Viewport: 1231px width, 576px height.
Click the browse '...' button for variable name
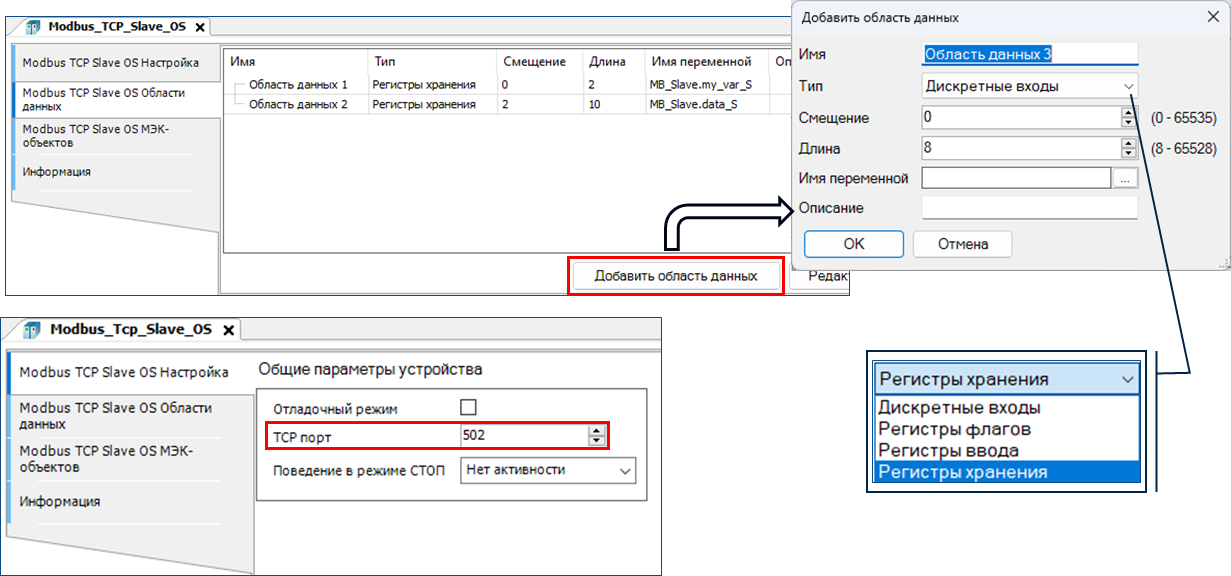1126,178
